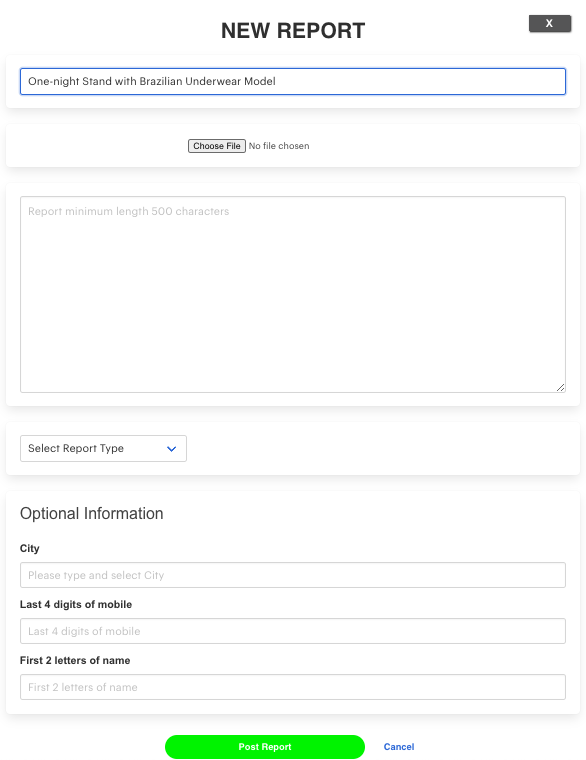Click the green Post Report button
Viewport: 586px width, 760px height.
[265, 746]
